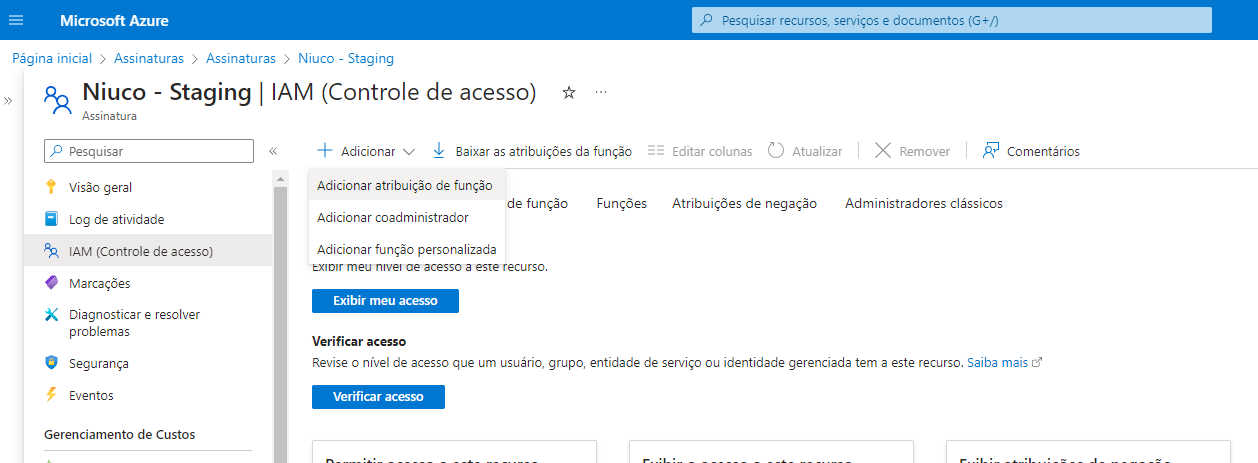
Task: Switch to the Funções tab
Action: click(x=622, y=203)
